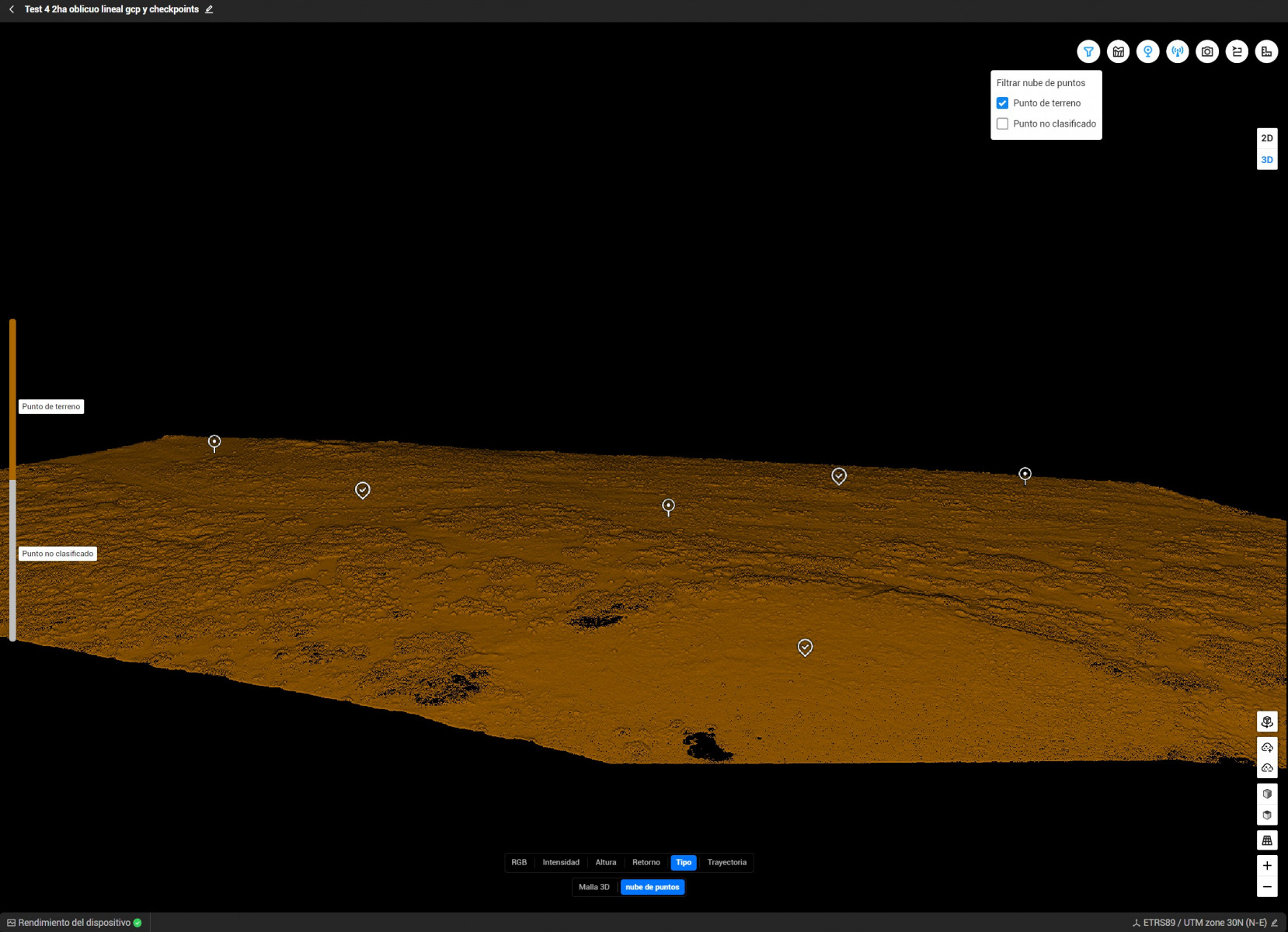
Task: Click the point cloud filter funnel icon
Action: tap(1088, 52)
